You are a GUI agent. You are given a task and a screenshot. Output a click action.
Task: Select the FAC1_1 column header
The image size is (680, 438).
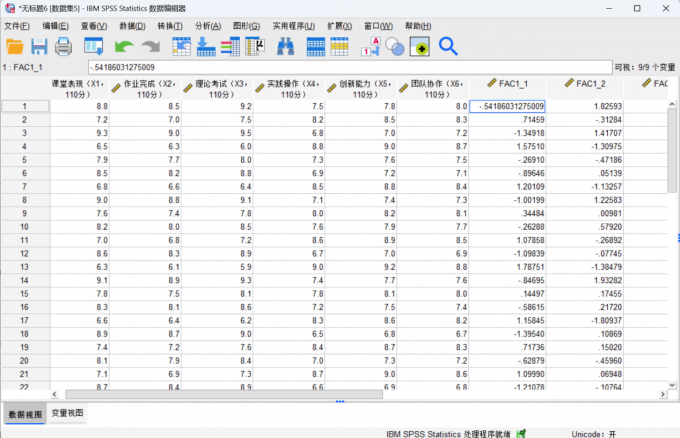click(x=508, y=87)
